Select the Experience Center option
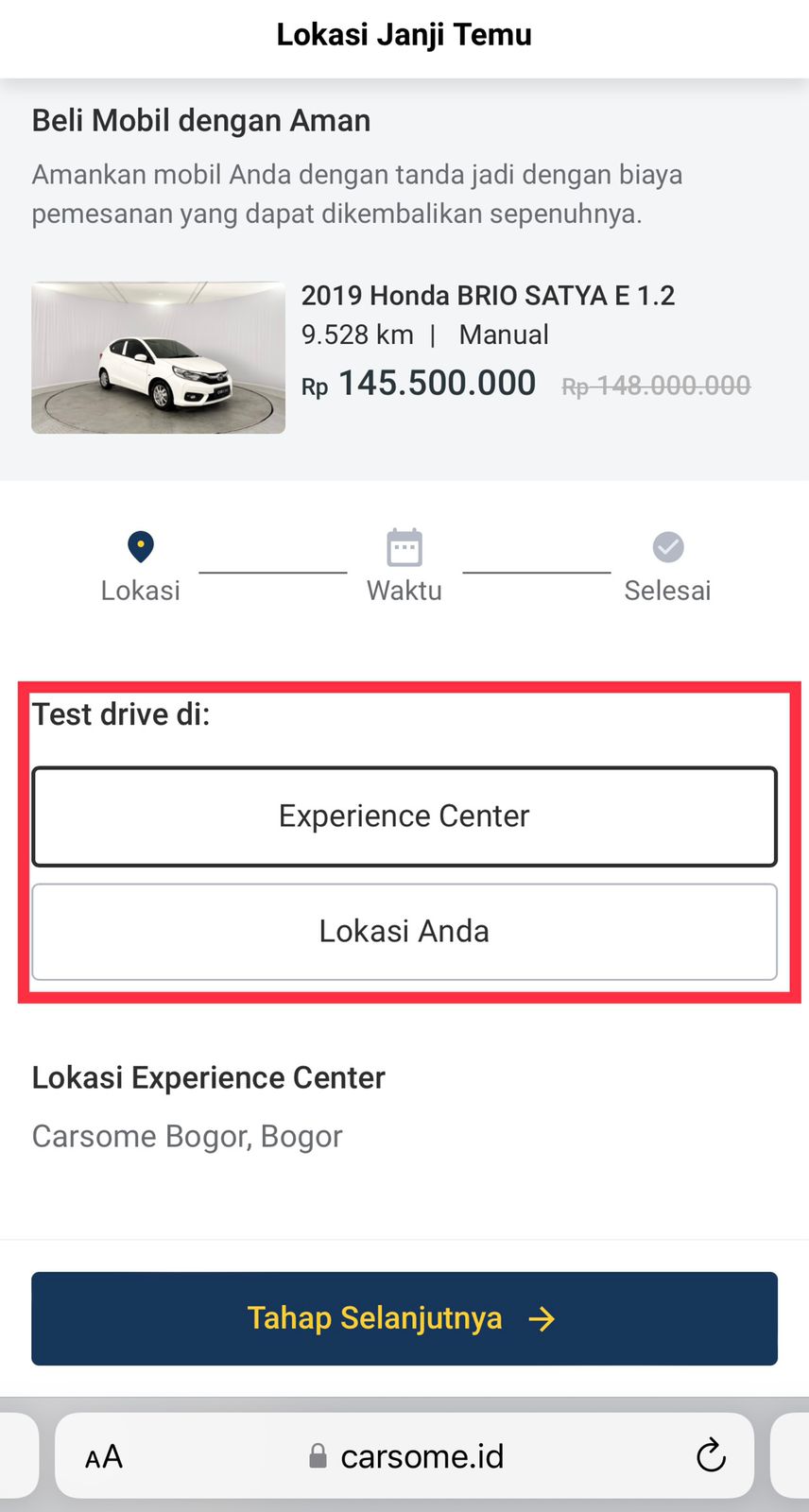The width and height of the screenshot is (809, 1512). tap(404, 816)
